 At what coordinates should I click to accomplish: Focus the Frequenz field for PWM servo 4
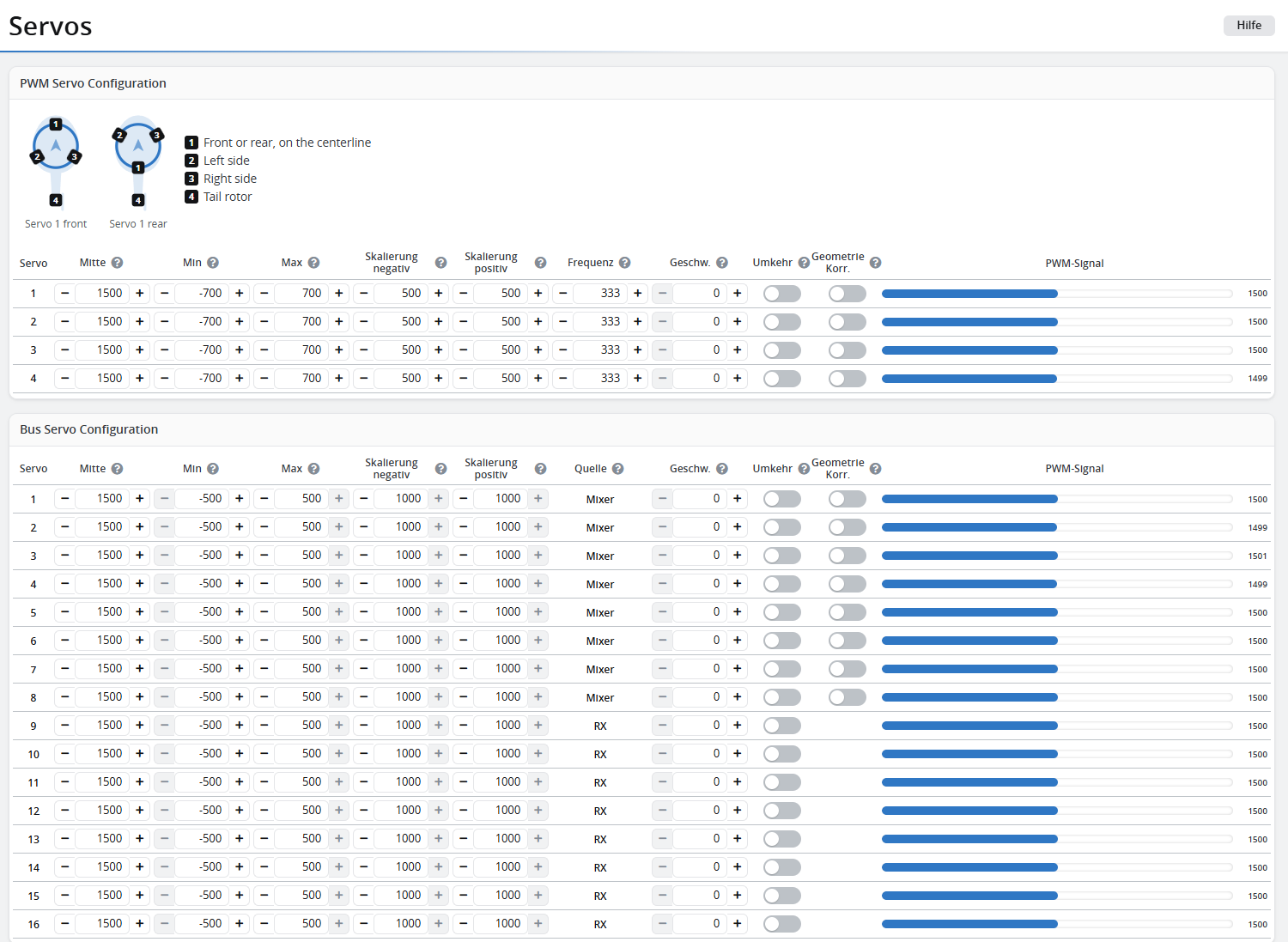[x=600, y=379]
